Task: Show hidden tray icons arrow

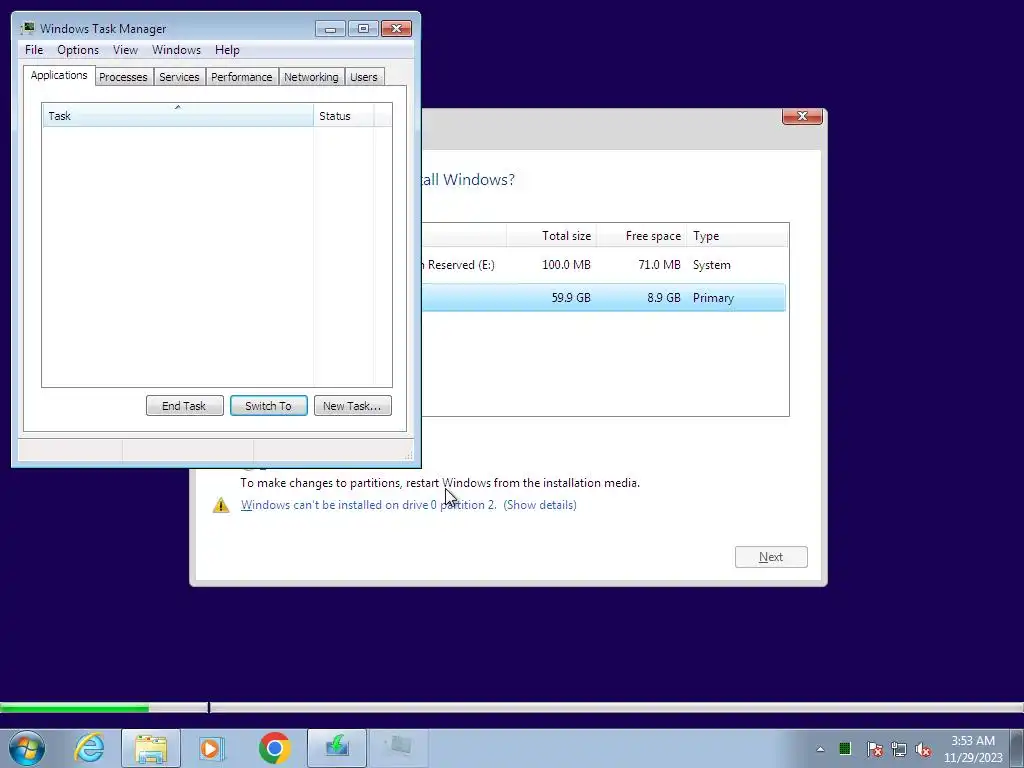Action: pos(820,749)
